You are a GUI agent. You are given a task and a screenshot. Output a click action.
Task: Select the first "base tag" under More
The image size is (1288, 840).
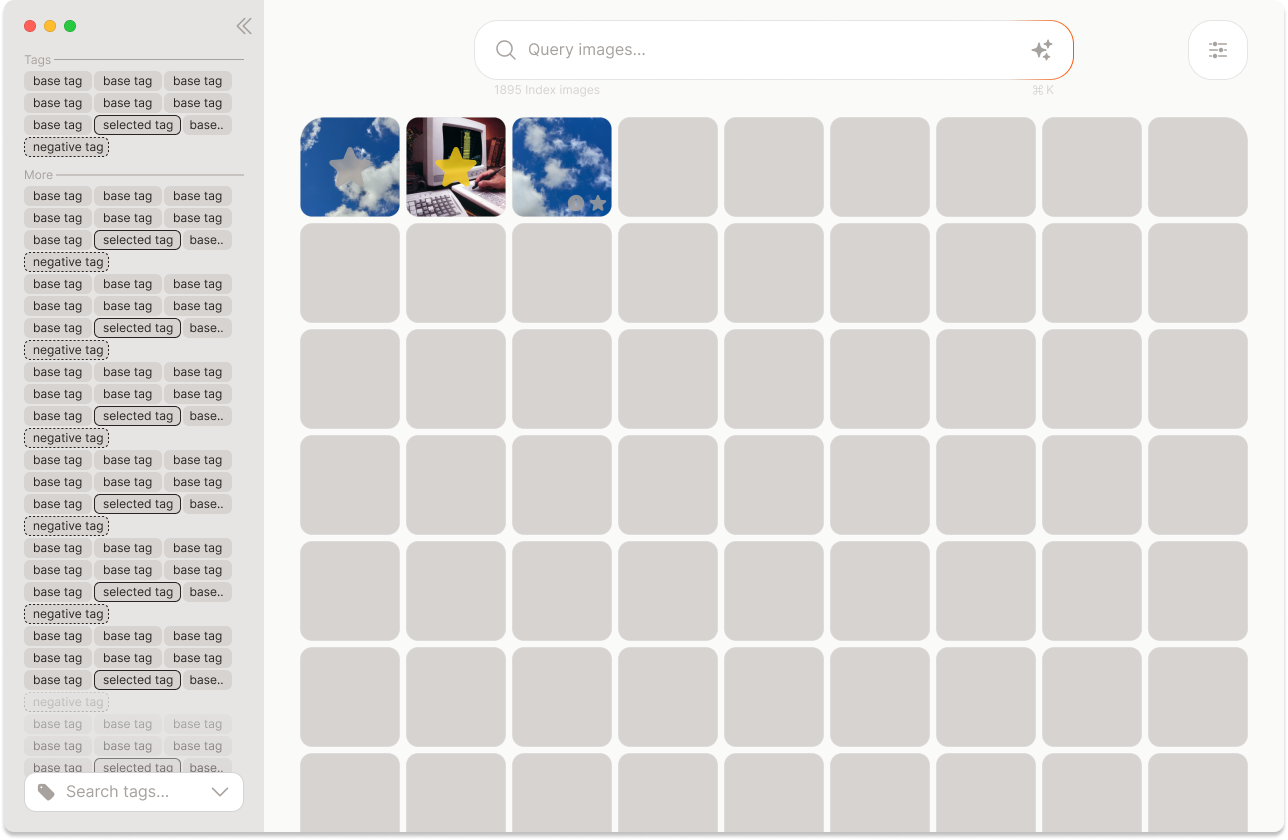58,196
